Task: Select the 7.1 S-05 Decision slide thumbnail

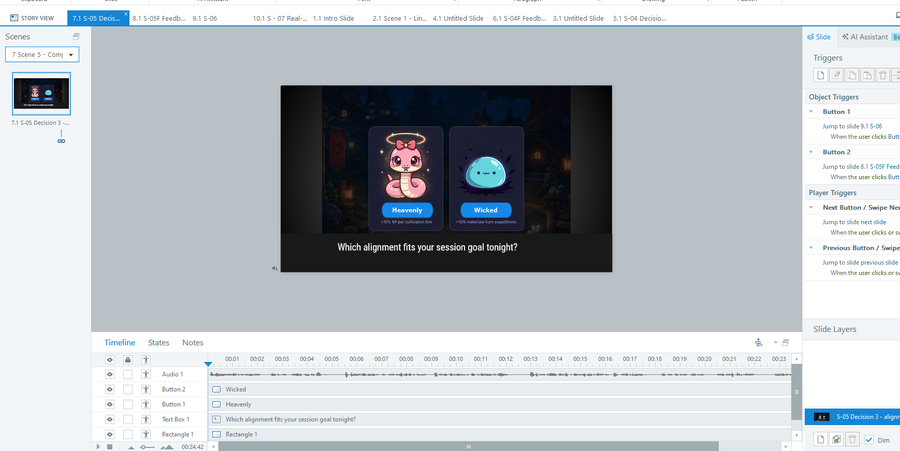Action: click(x=41, y=94)
